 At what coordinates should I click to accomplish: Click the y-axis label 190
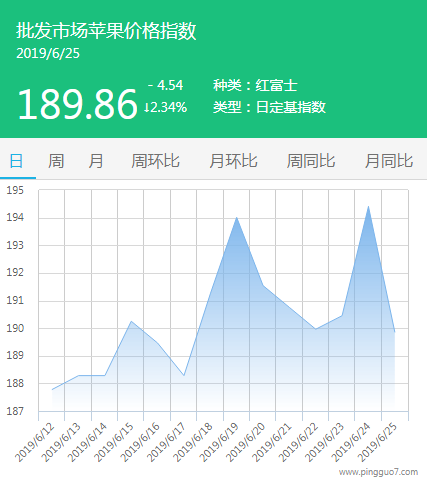click(x=15, y=328)
